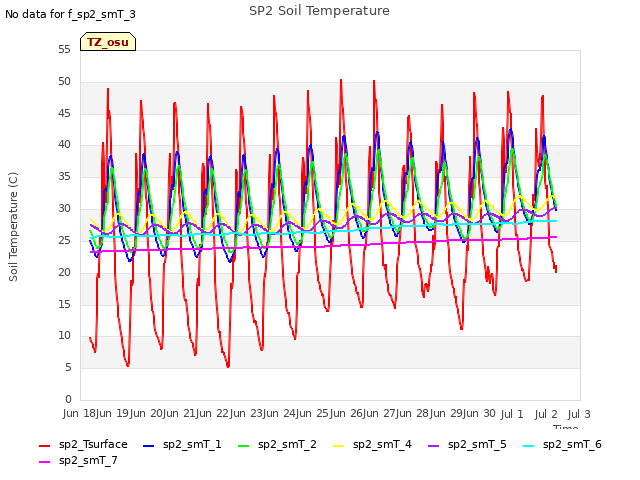This screenshot has height=480, width=640.
Task: Click the cyan sp2_smT_6 legend swatch
Action: click(529, 446)
